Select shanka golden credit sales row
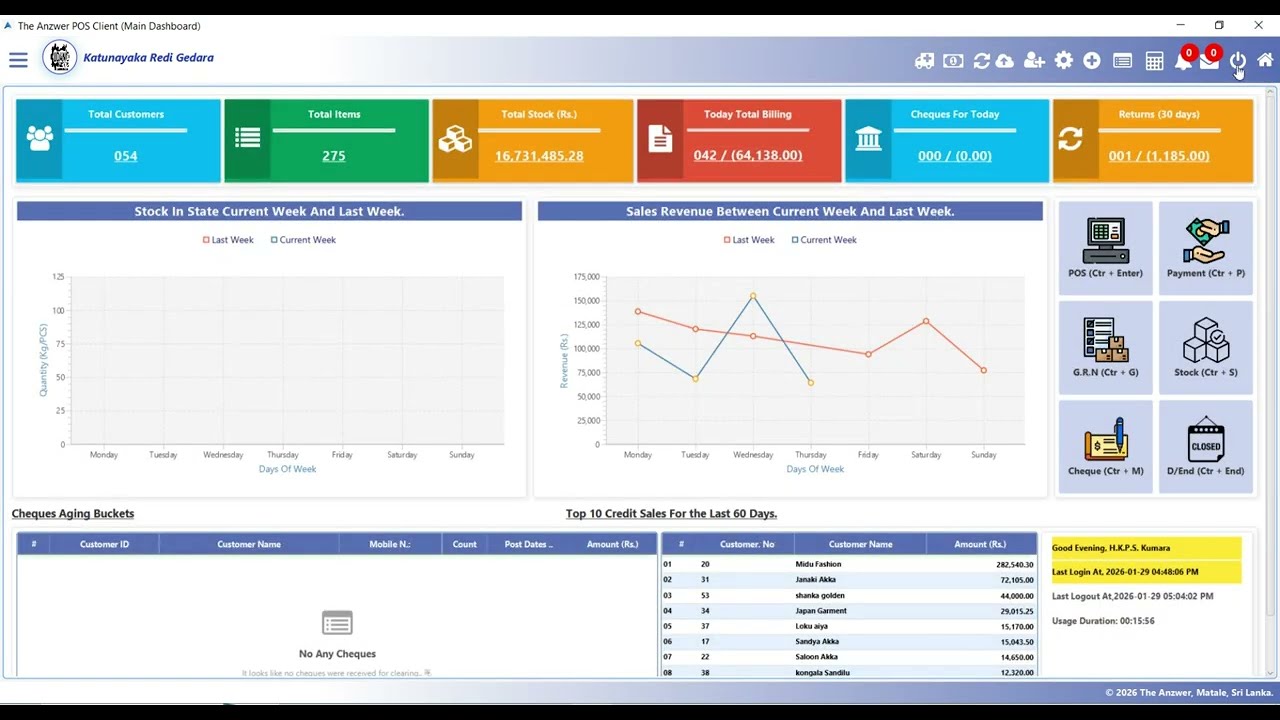 [x=849, y=596]
